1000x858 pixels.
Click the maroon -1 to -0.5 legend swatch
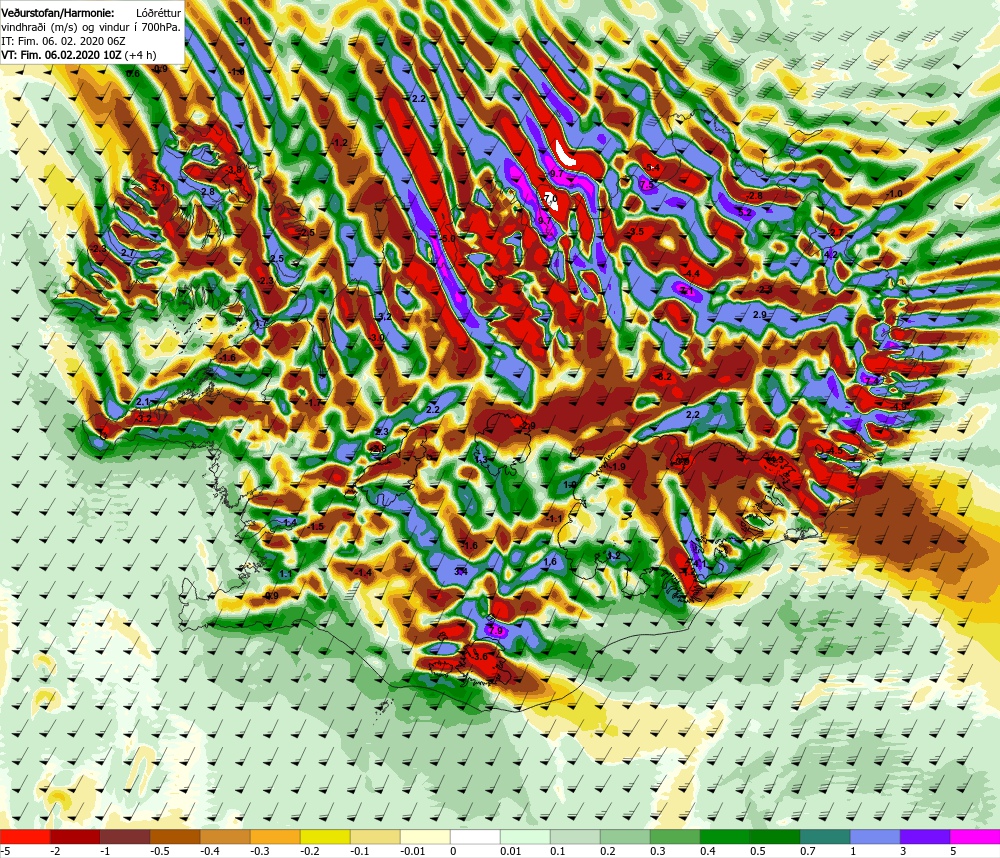(125, 837)
